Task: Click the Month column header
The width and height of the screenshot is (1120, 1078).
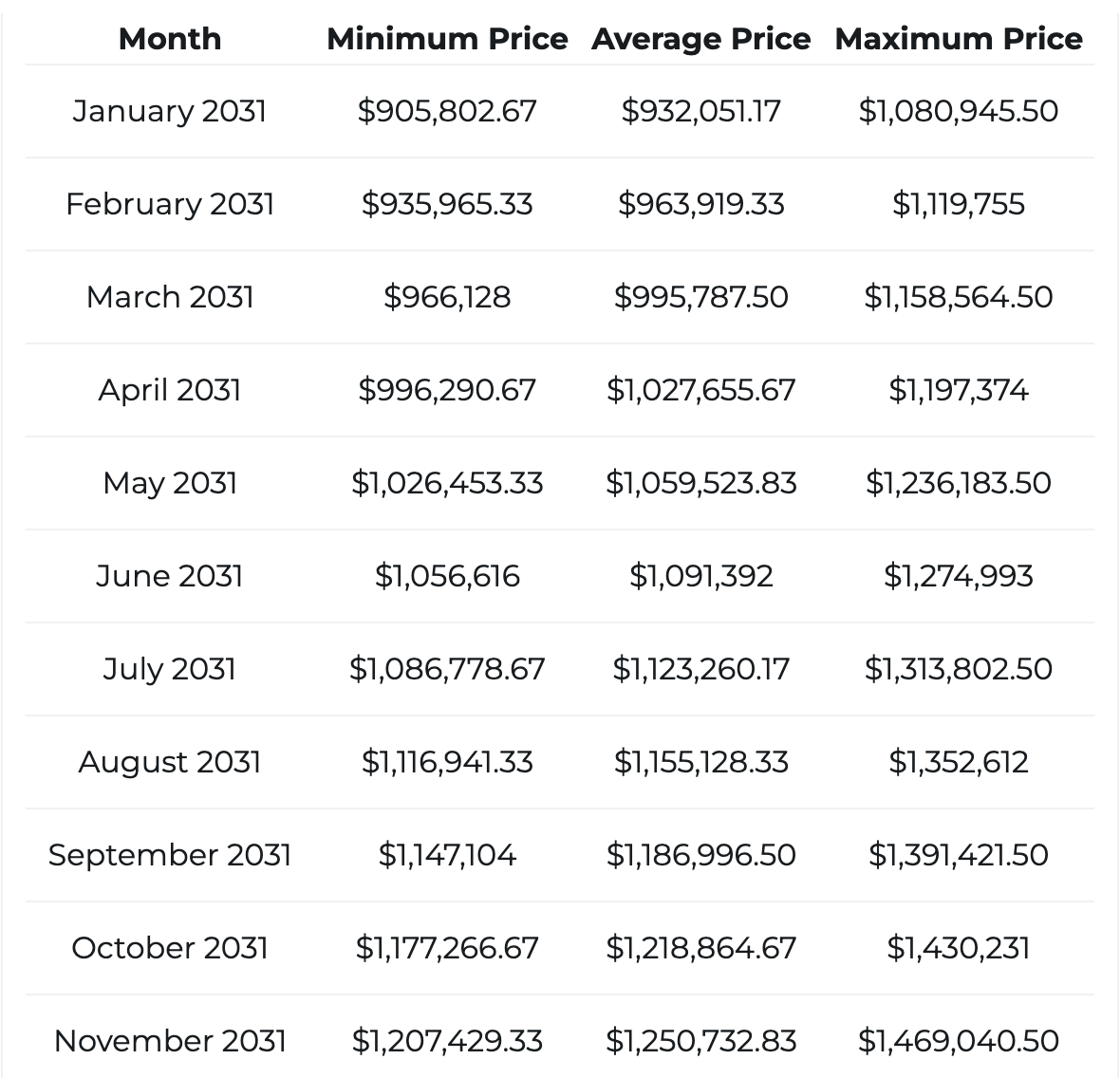Action: 170,39
